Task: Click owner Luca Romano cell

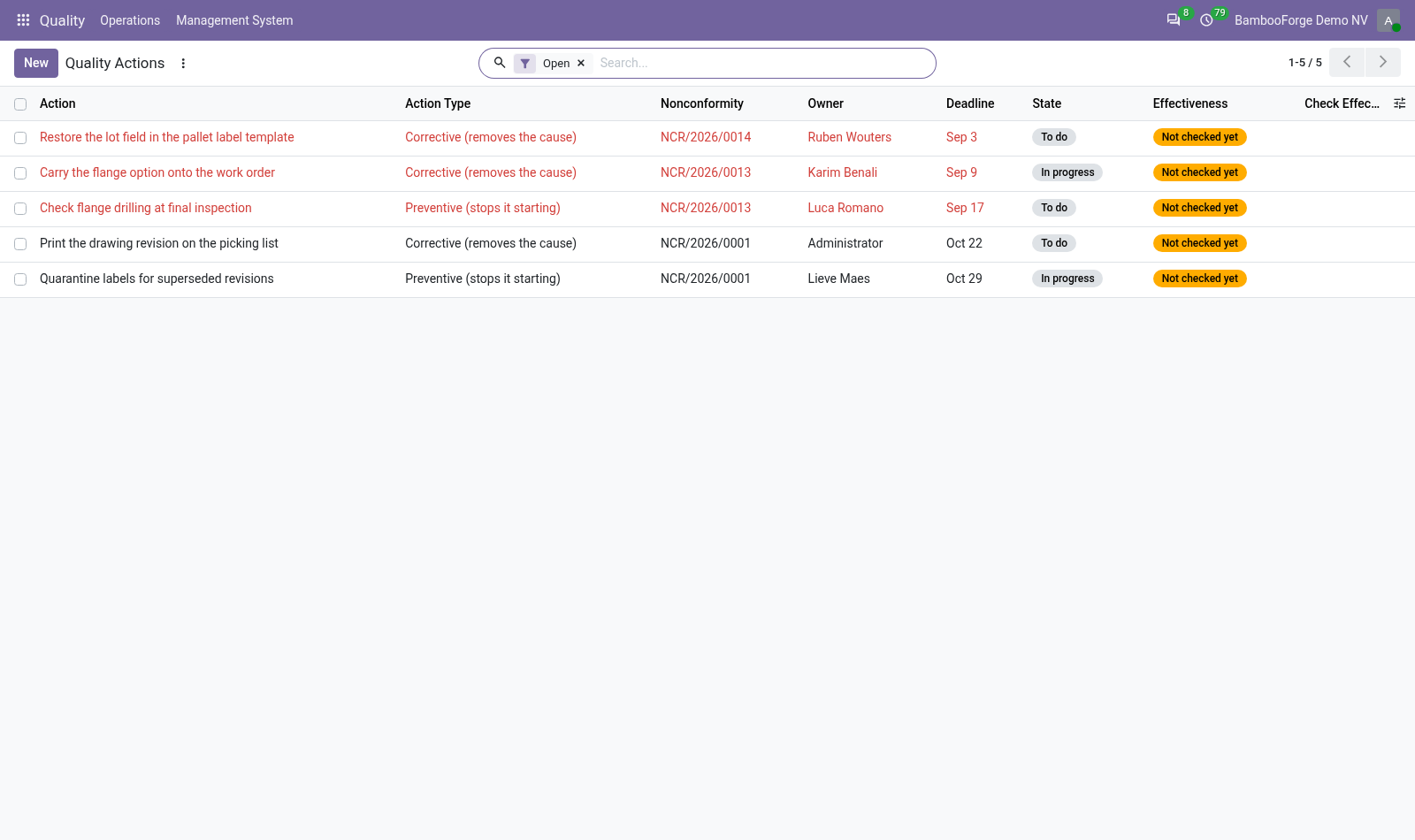Action: 845,208
